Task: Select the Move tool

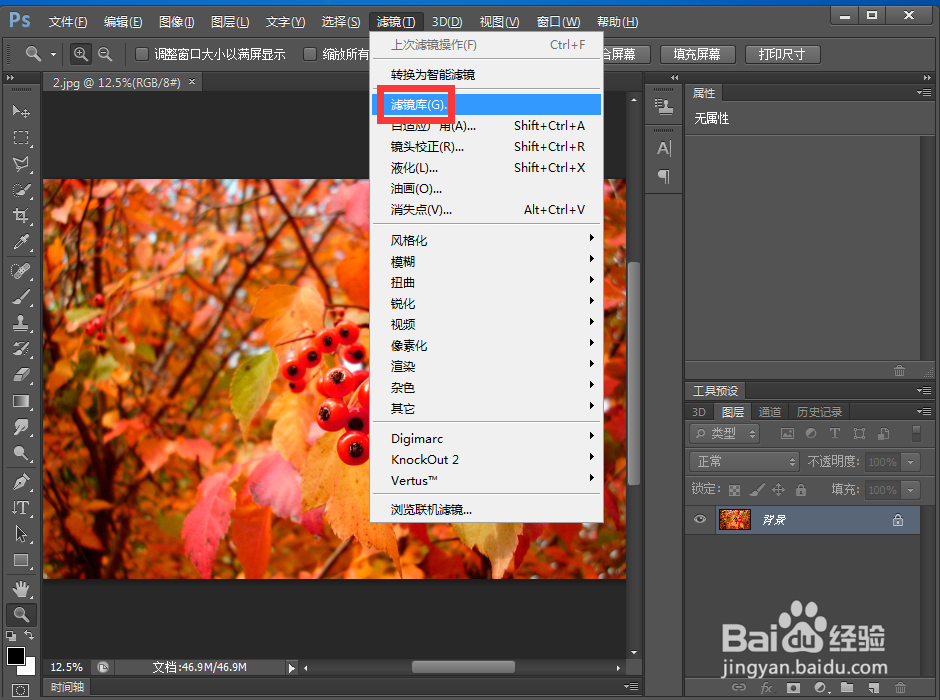Action: pyautogui.click(x=21, y=111)
